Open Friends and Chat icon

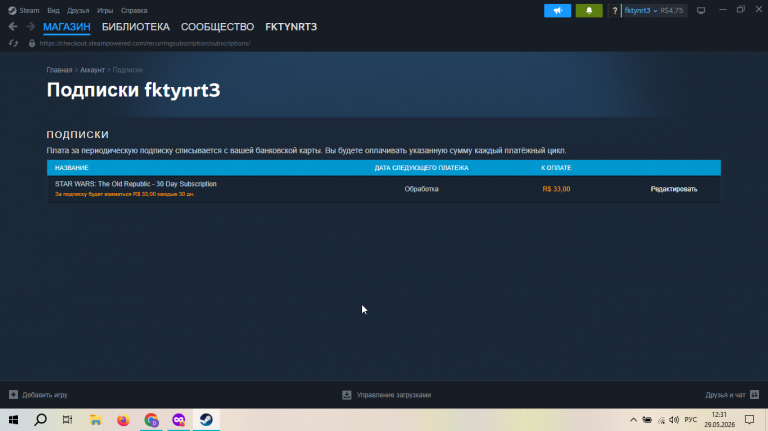click(x=754, y=394)
